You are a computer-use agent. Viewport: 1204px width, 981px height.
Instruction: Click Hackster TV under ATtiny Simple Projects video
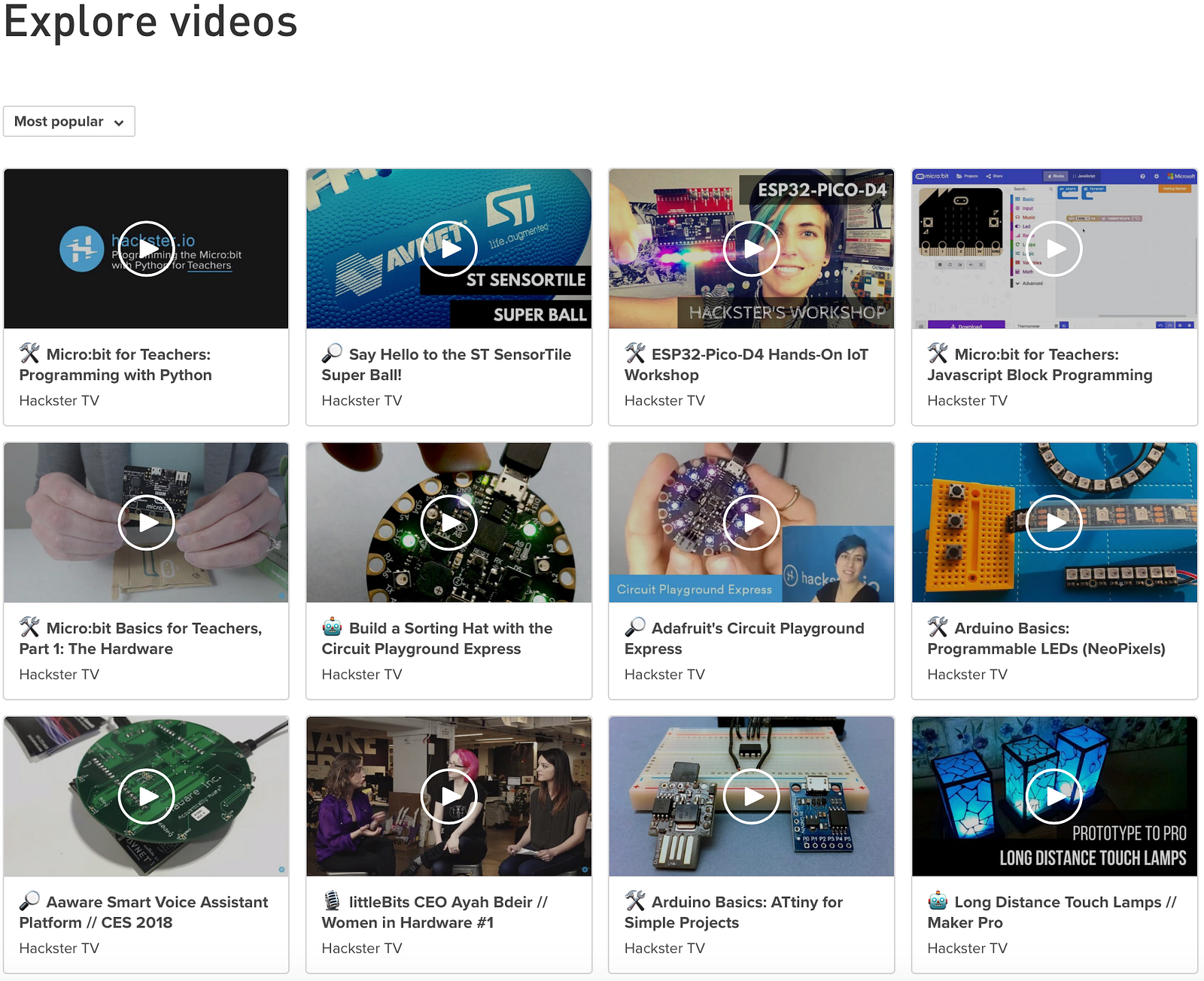664,949
